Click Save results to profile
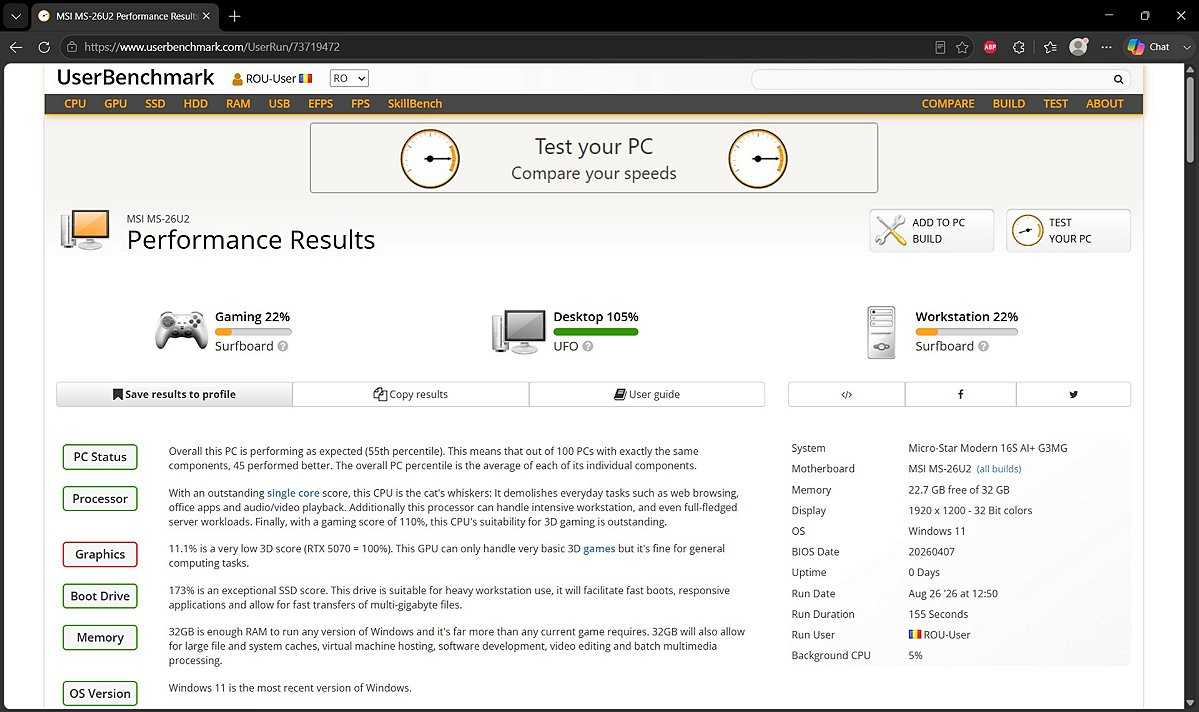 pyautogui.click(x=174, y=395)
